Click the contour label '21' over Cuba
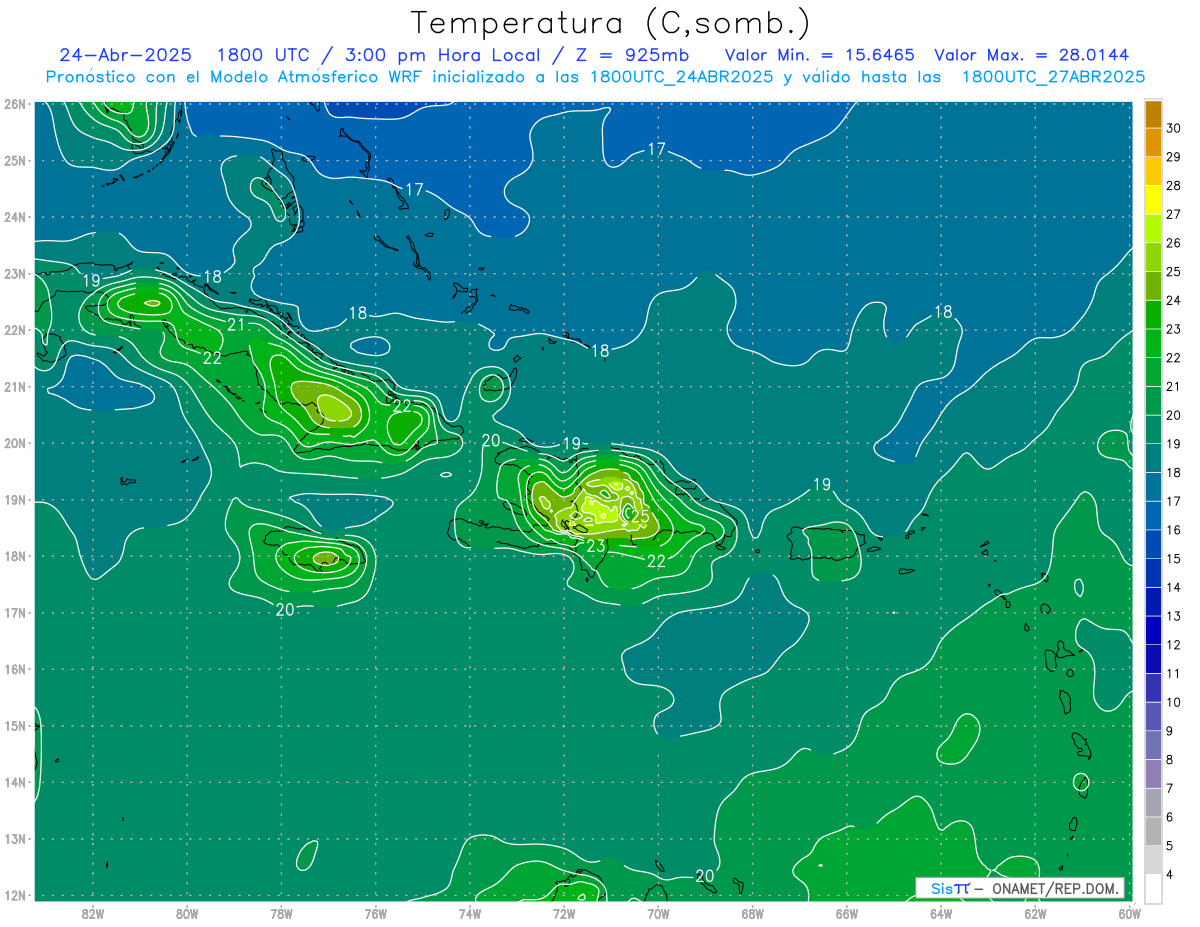The image size is (1200, 927). 236,324
